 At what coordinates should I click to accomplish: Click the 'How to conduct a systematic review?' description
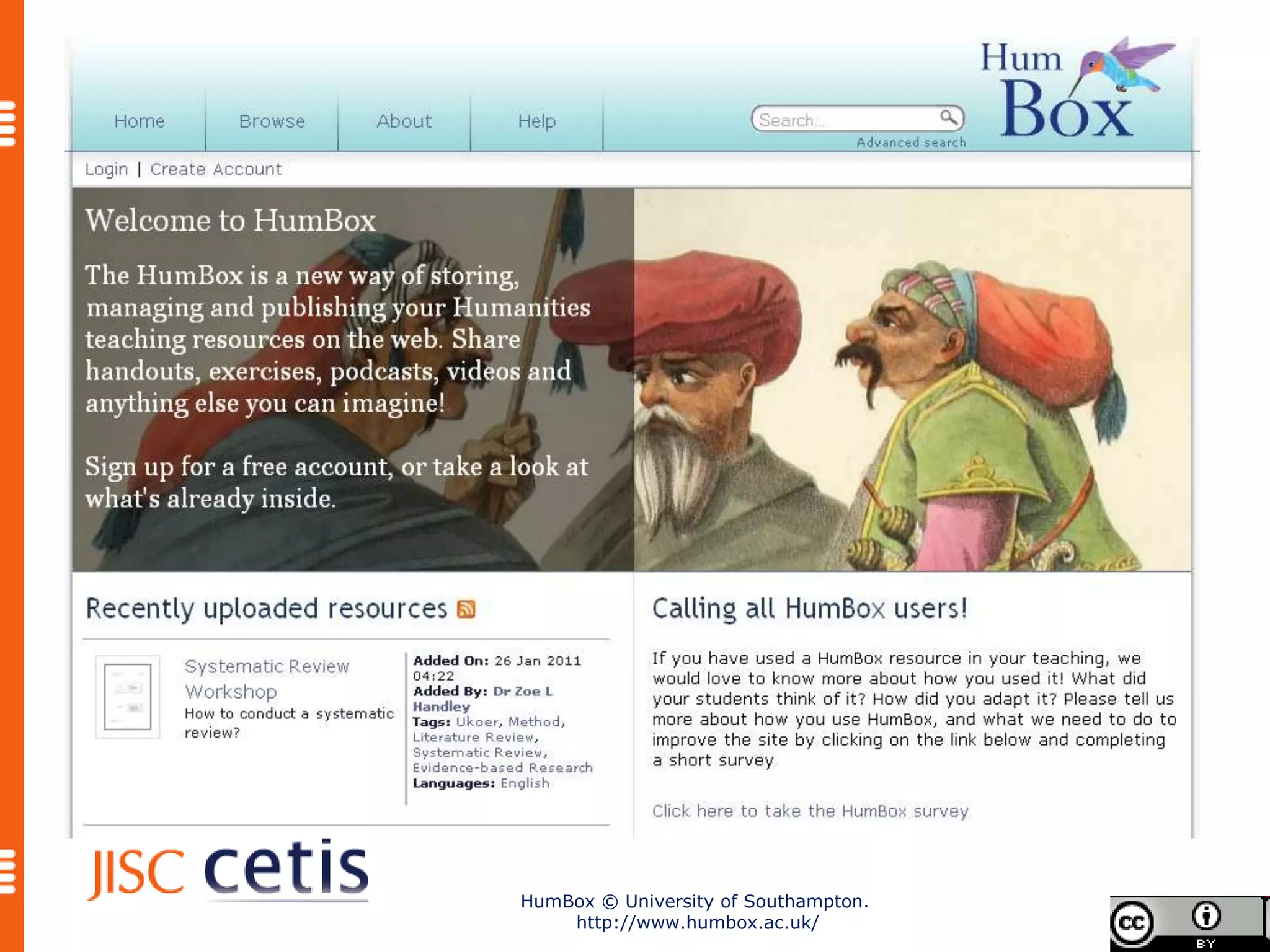[x=289, y=723]
